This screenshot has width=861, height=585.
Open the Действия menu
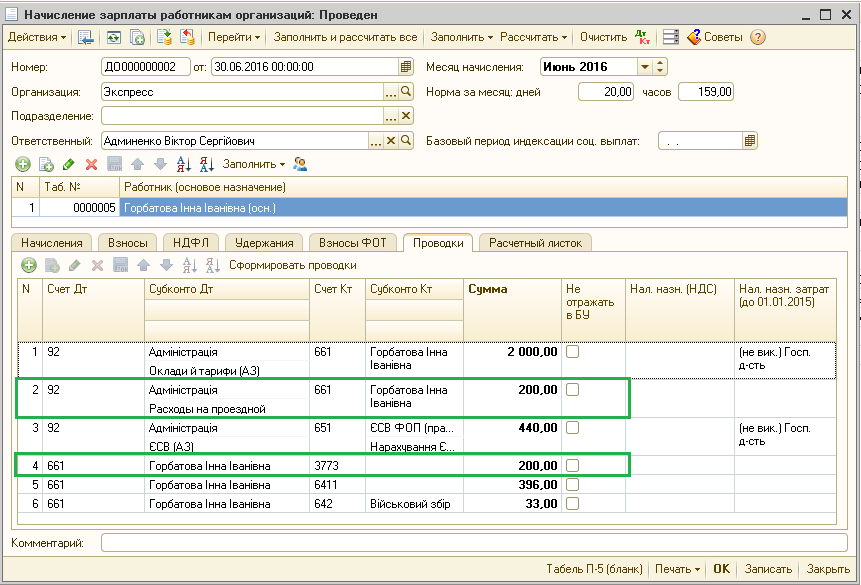37,37
